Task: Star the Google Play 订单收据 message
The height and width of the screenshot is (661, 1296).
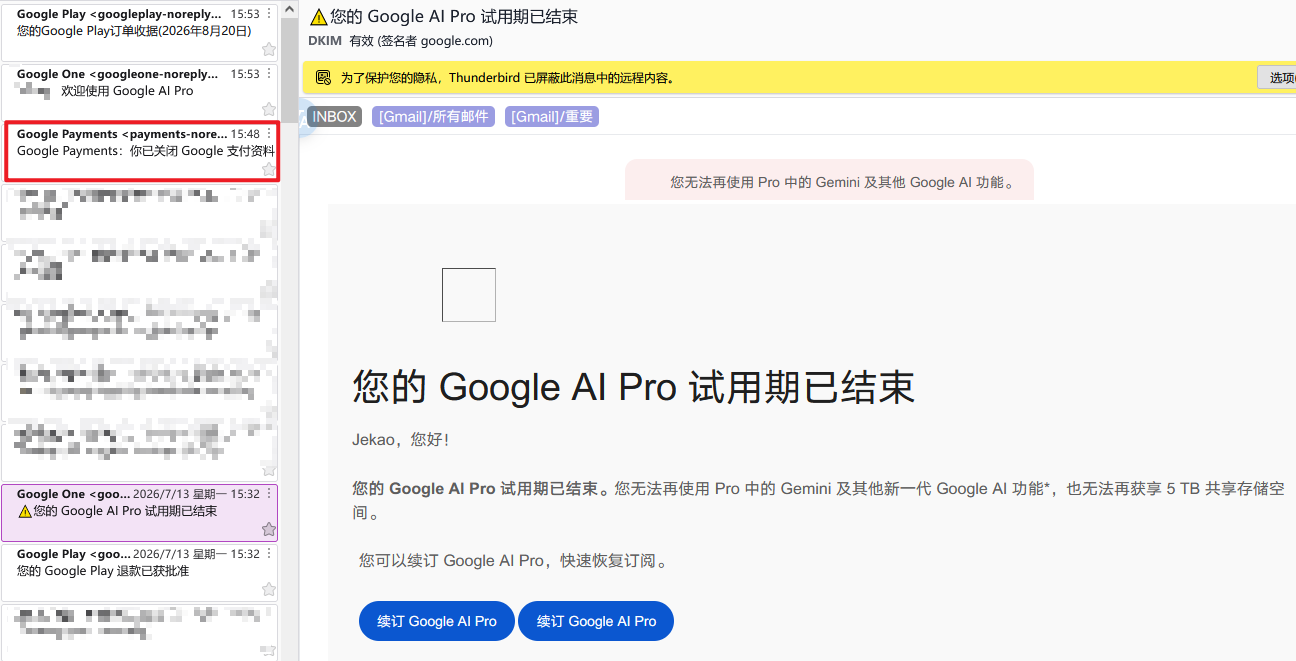Action: pos(268,49)
